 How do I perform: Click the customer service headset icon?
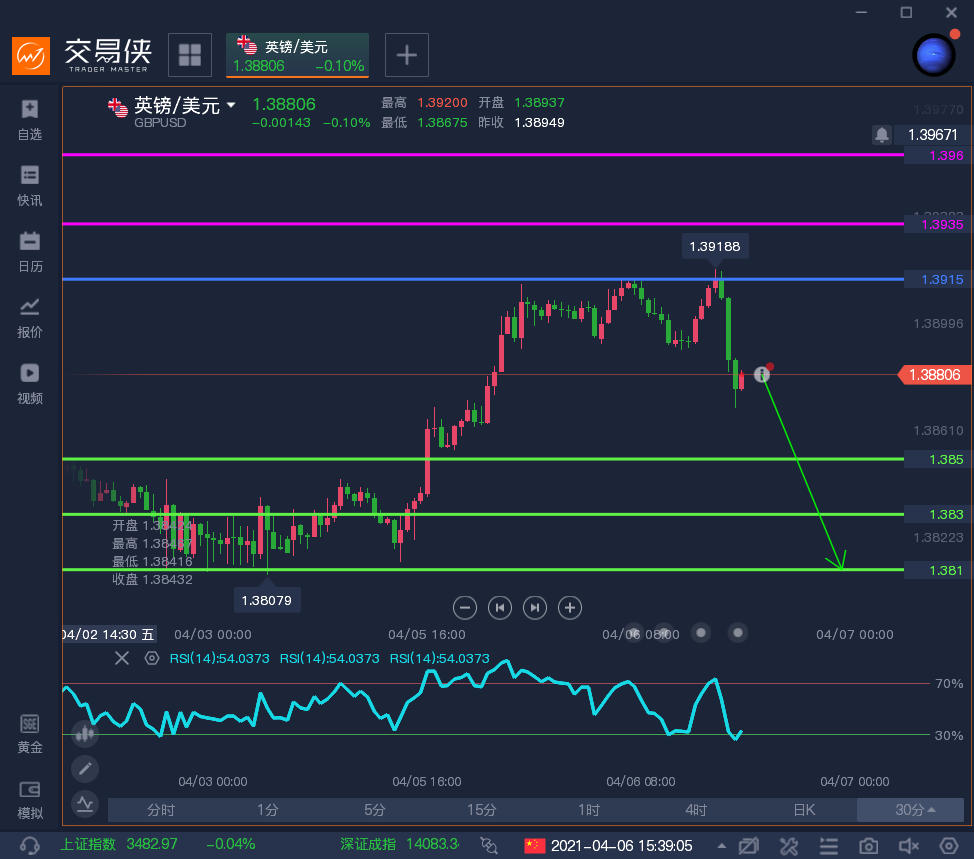[x=29, y=845]
